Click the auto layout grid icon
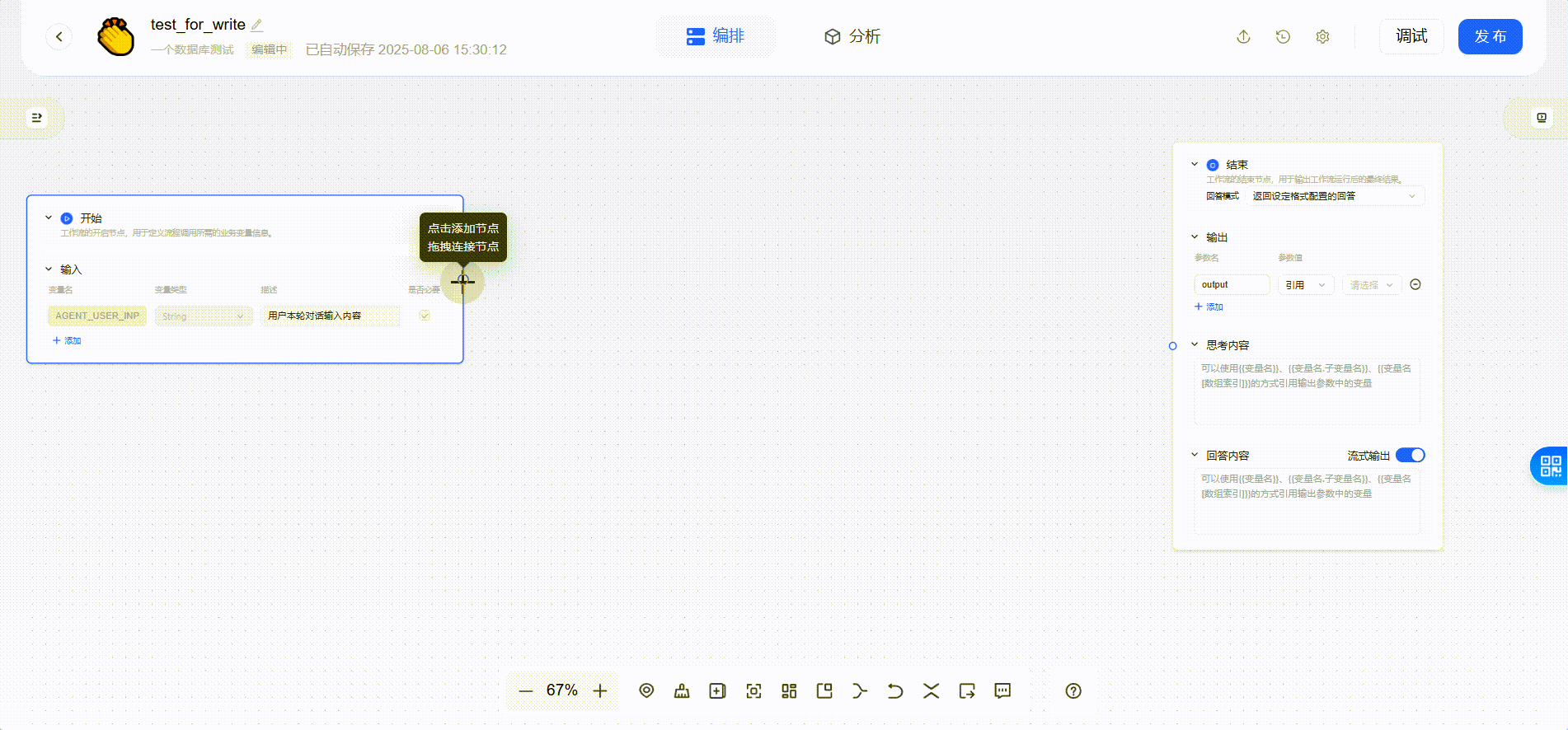 click(x=789, y=691)
